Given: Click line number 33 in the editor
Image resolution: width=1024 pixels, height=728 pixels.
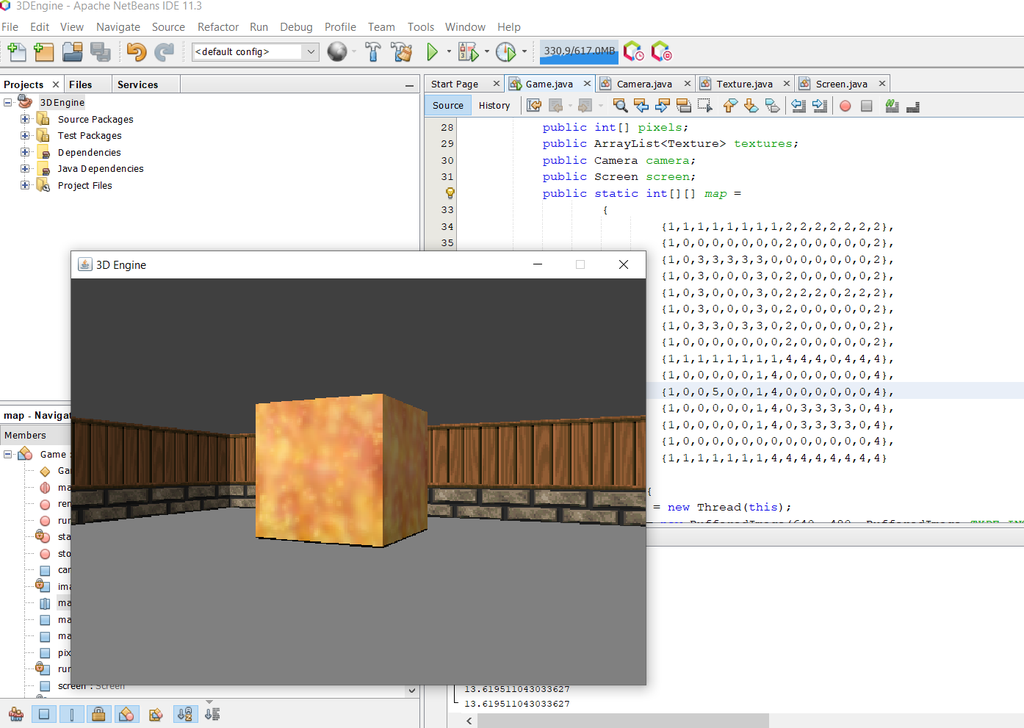Looking at the screenshot, I should pyautogui.click(x=447, y=210).
